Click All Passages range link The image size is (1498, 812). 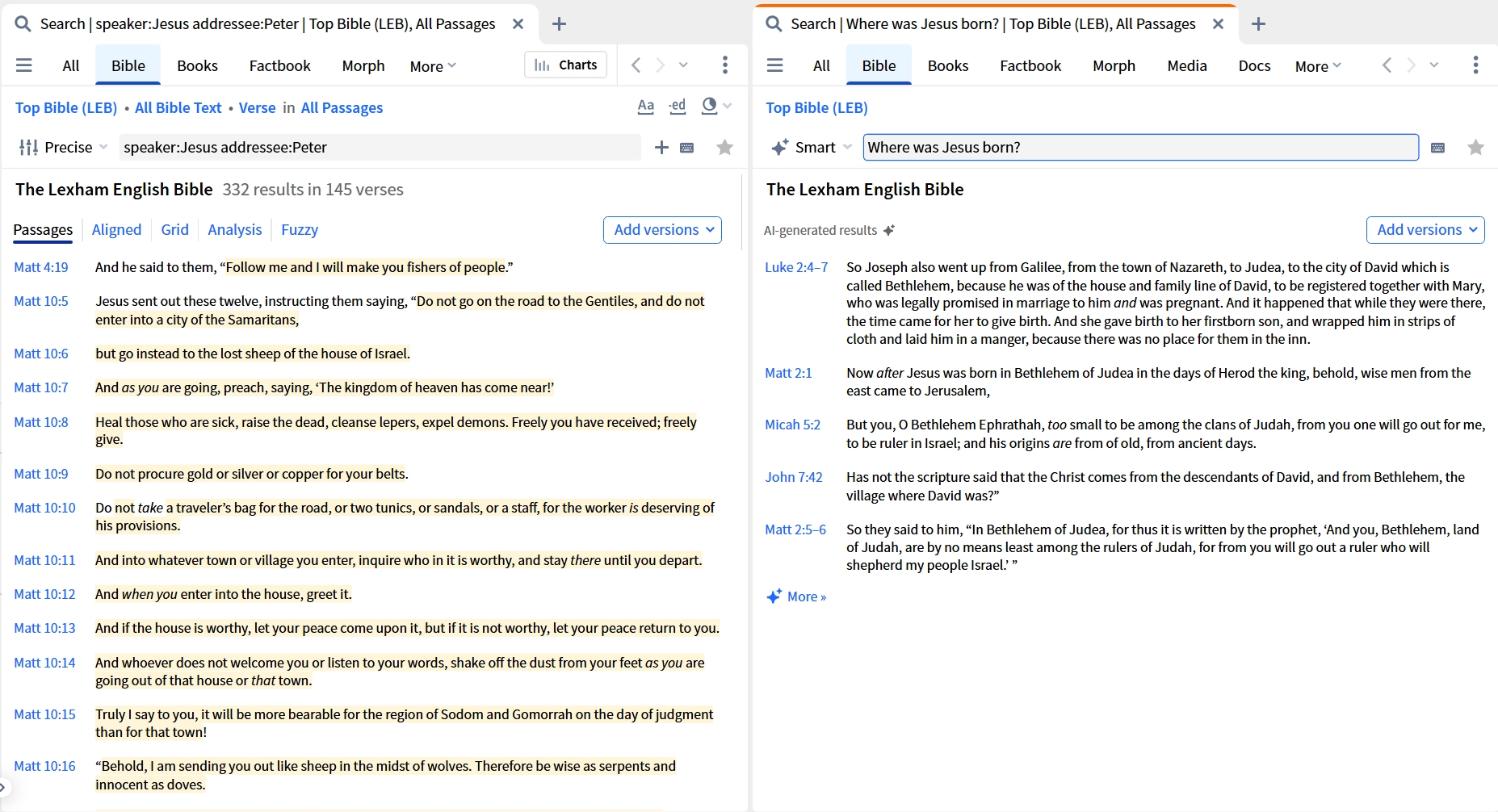[342, 108]
